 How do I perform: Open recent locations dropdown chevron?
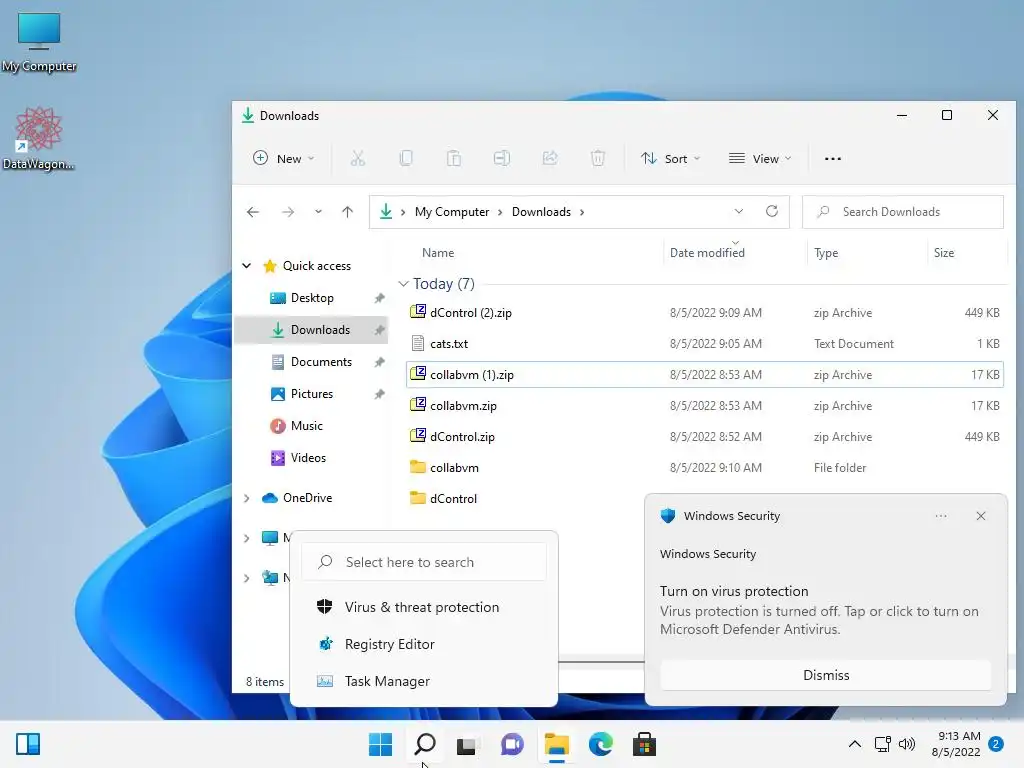click(x=318, y=212)
